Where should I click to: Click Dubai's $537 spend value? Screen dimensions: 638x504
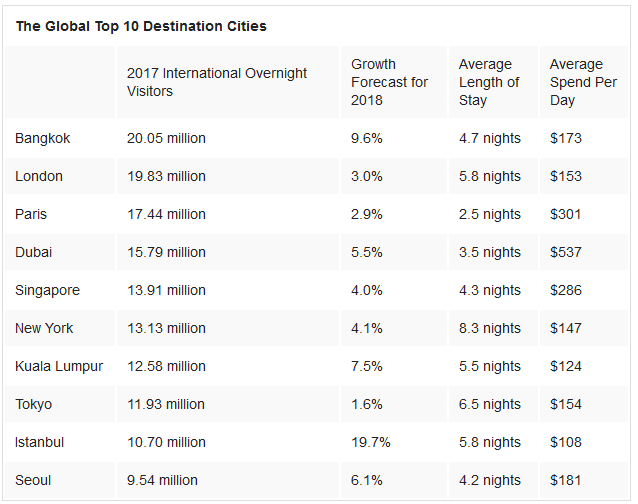pyautogui.click(x=566, y=252)
